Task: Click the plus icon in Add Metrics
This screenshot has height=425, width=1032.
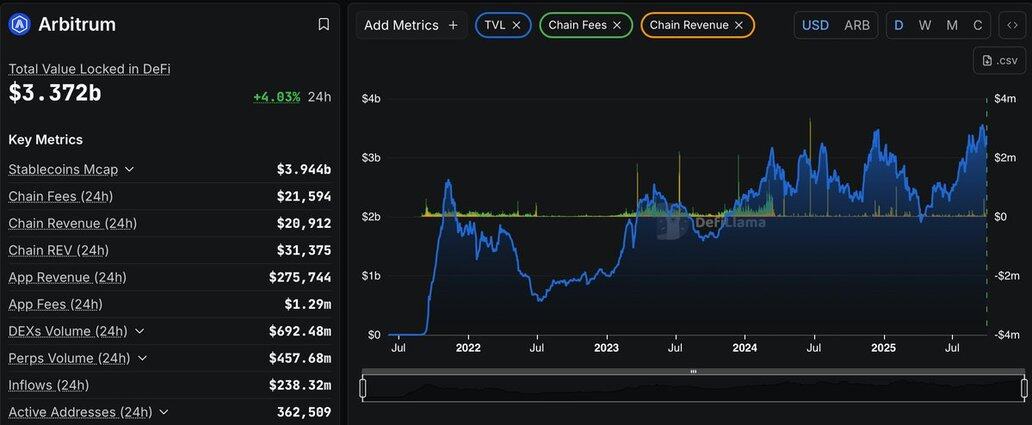Action: tap(453, 25)
